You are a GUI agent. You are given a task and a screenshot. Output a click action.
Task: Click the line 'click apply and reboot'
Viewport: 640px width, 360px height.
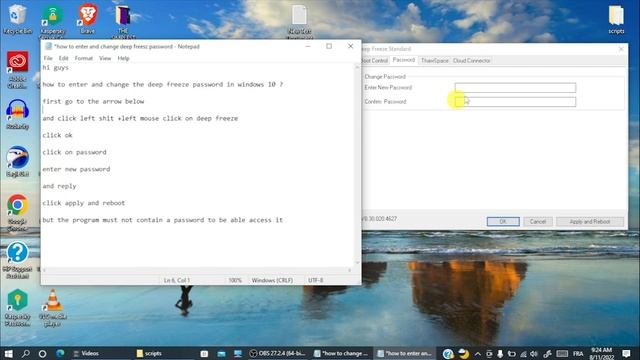[x=84, y=203]
